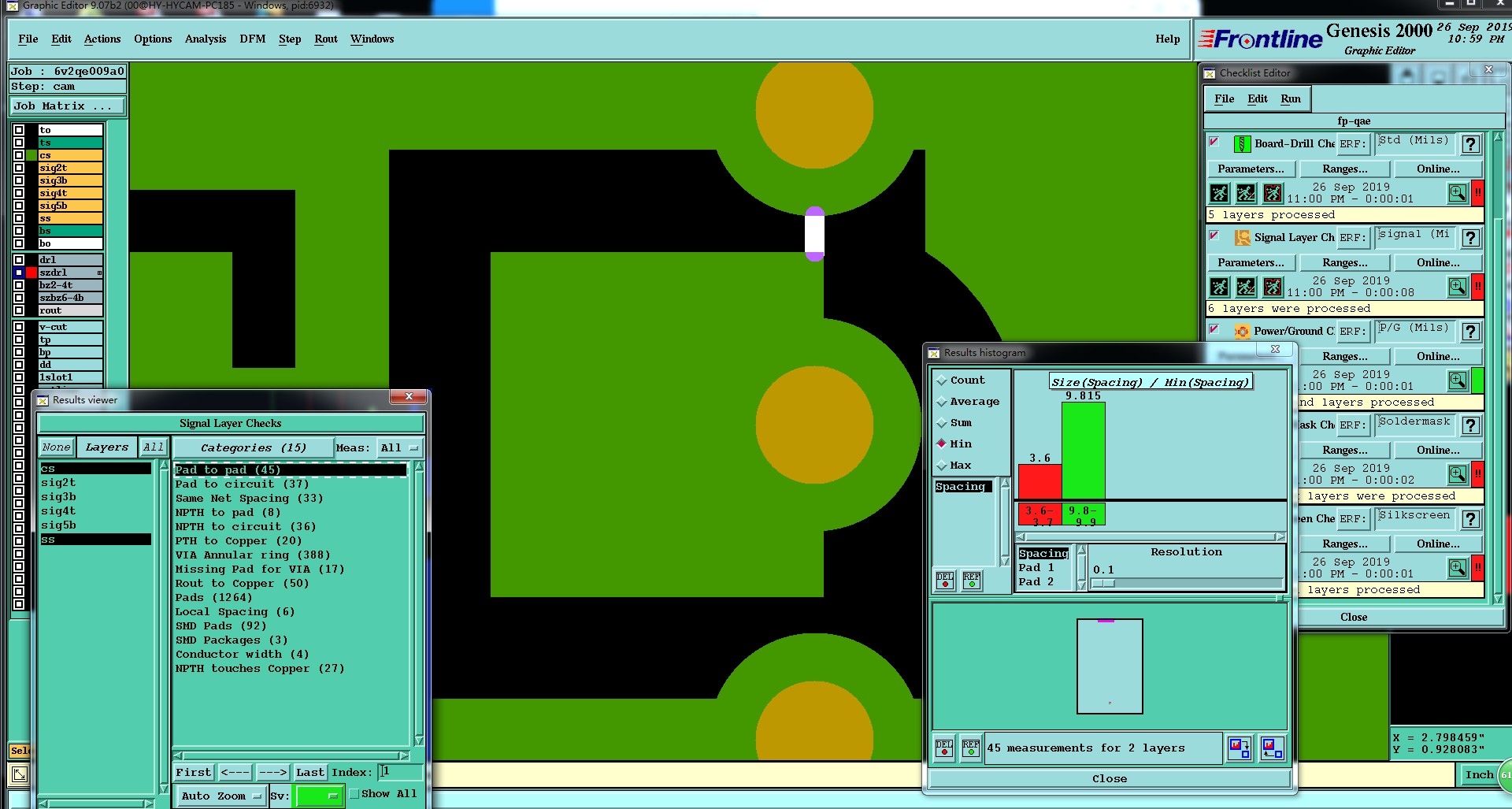1512x809 pixels.
Task: Open Board-Drill Check Parameters
Action: [1251, 169]
